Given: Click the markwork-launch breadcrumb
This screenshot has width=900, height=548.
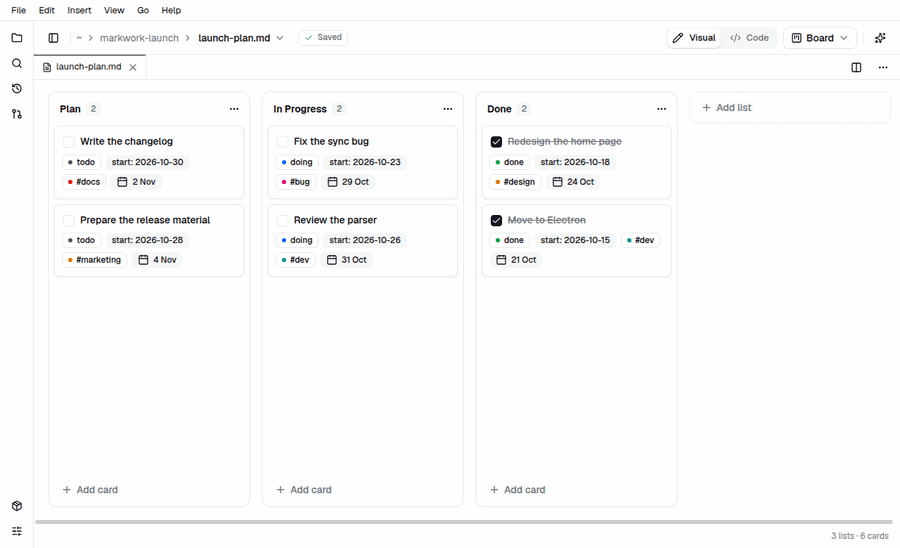Looking at the screenshot, I should [139, 38].
